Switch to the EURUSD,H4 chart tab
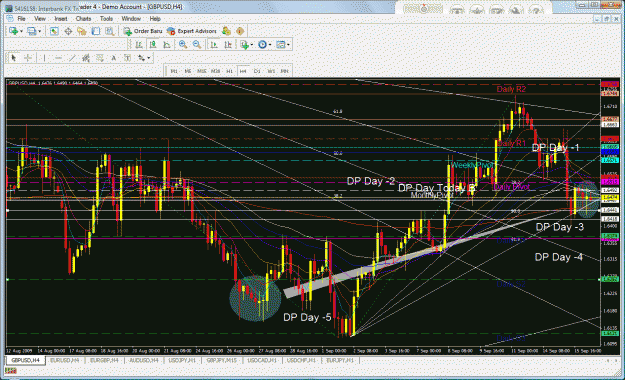 click(65, 360)
